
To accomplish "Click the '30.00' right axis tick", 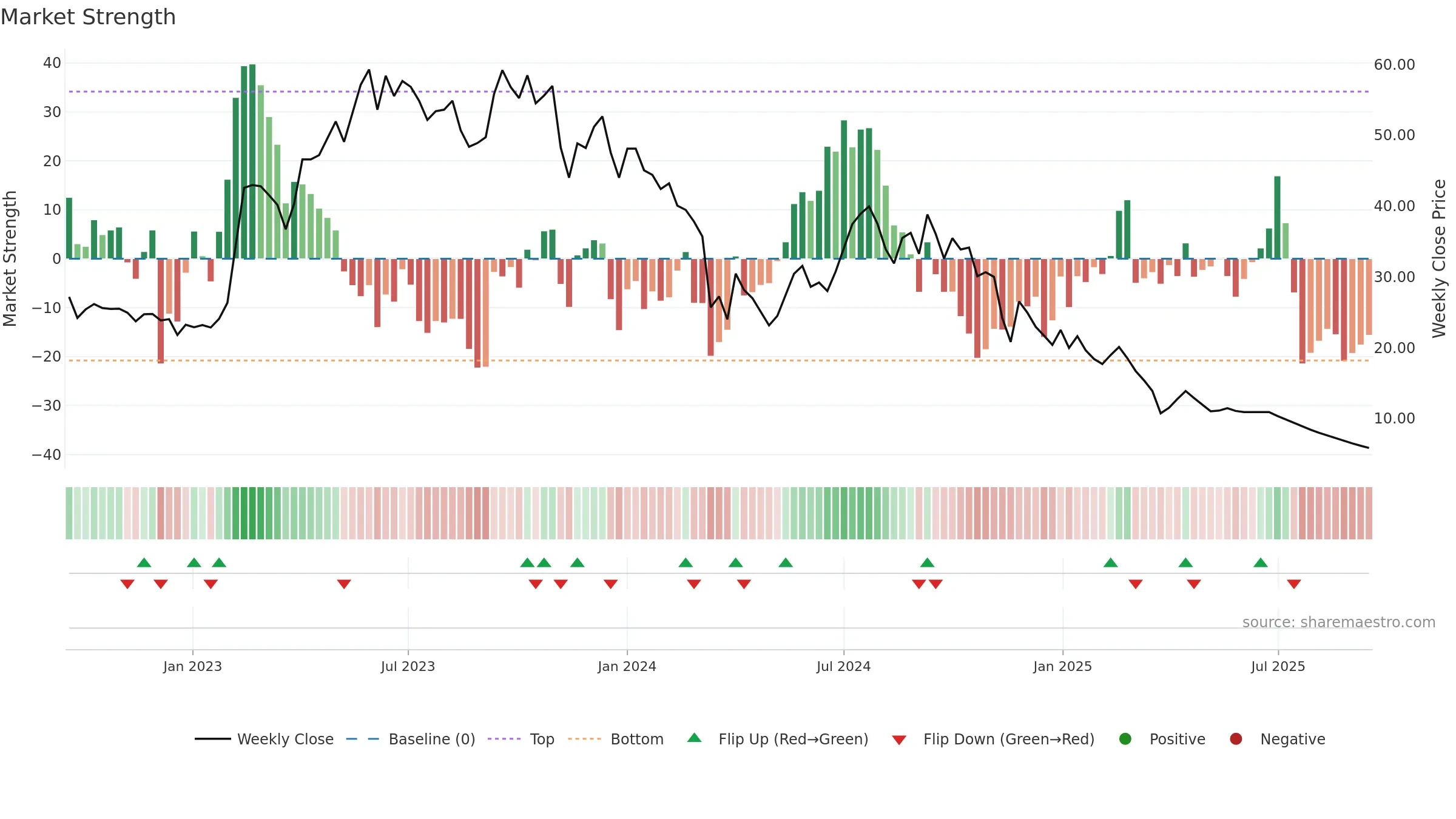I will click(1394, 277).
